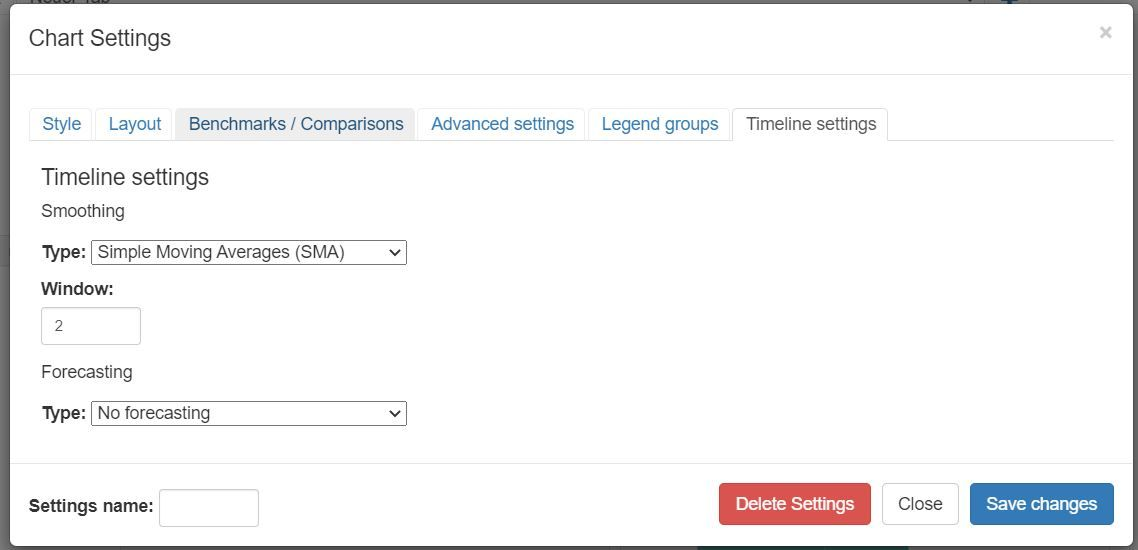Dismiss the dialog with the X icon
The width and height of the screenshot is (1138, 550).
(1105, 33)
